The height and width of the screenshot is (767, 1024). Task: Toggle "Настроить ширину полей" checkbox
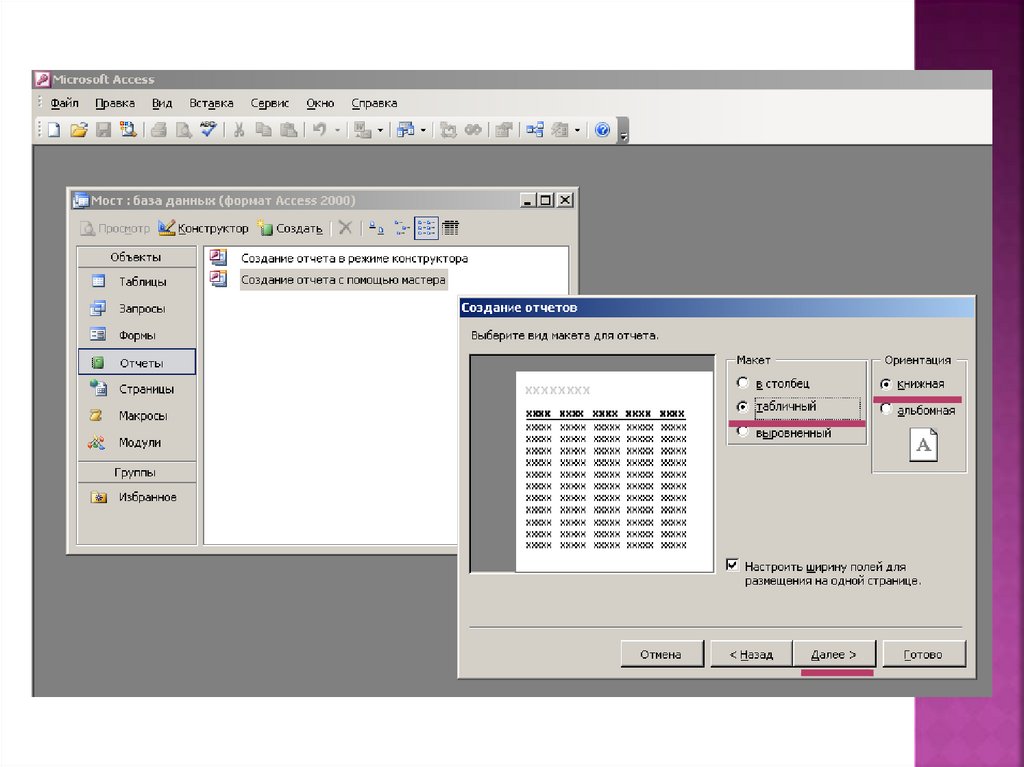[733, 566]
